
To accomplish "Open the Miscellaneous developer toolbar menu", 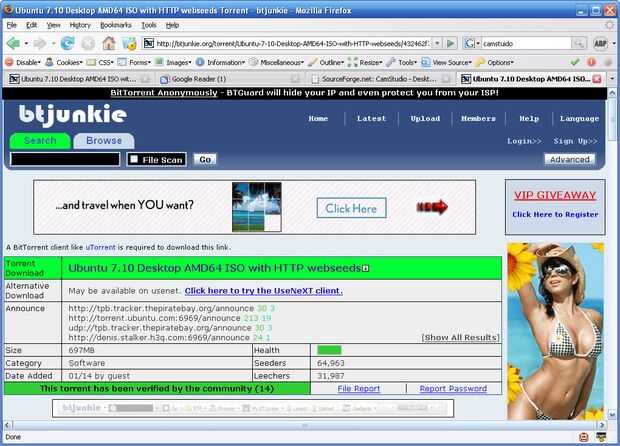I will (277, 62).
